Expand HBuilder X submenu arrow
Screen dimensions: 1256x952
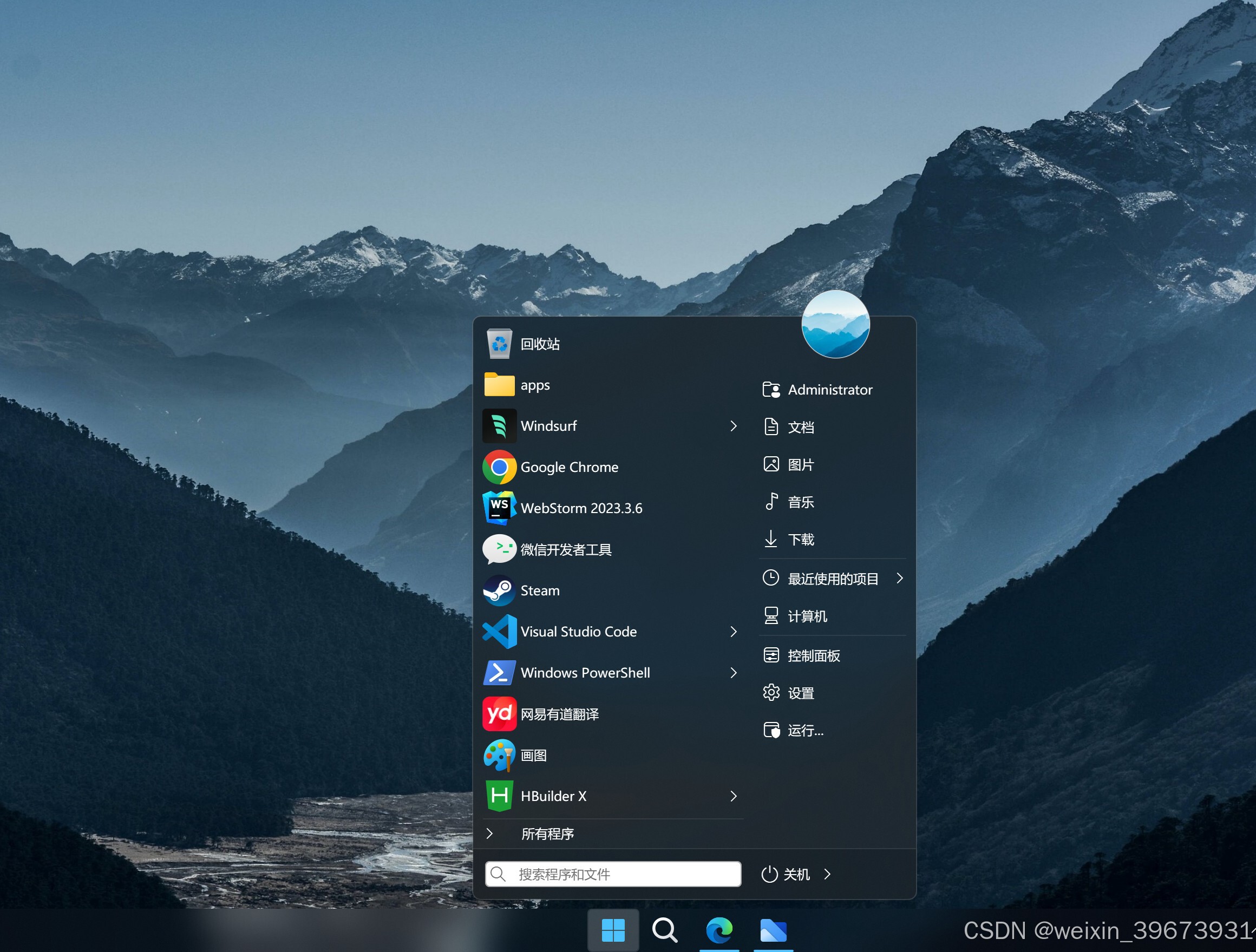[x=734, y=797]
